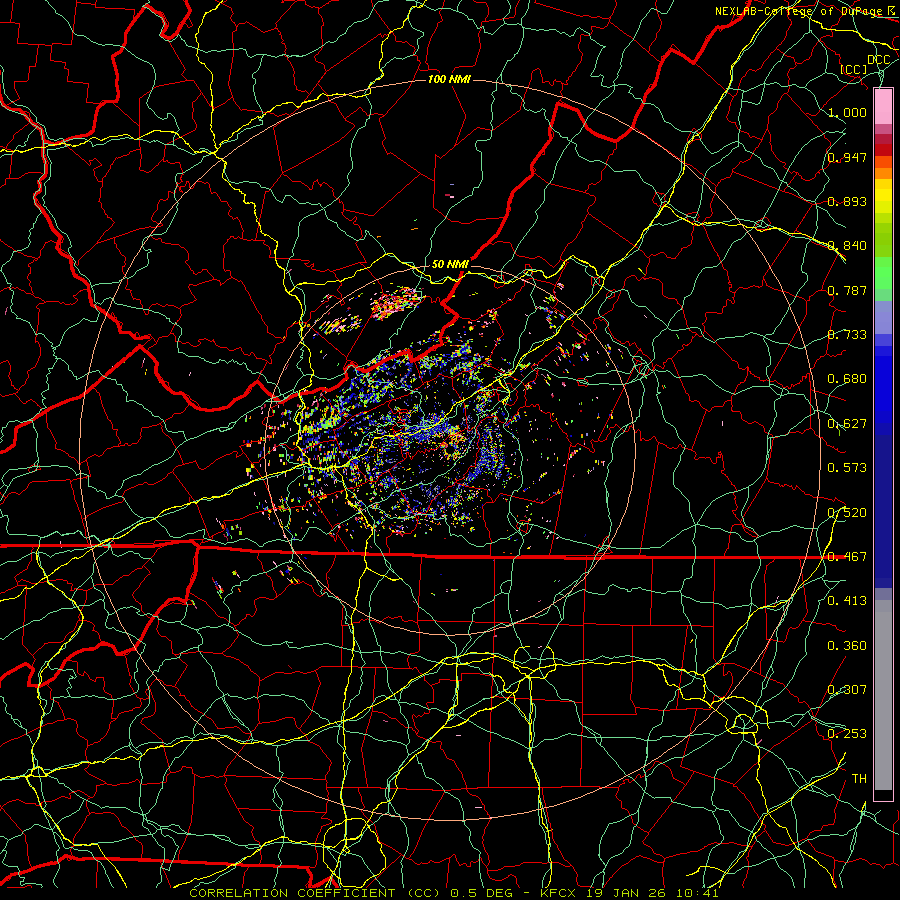900x900 pixels.
Task: Click the 0.947 legend value
Action: 847,157
